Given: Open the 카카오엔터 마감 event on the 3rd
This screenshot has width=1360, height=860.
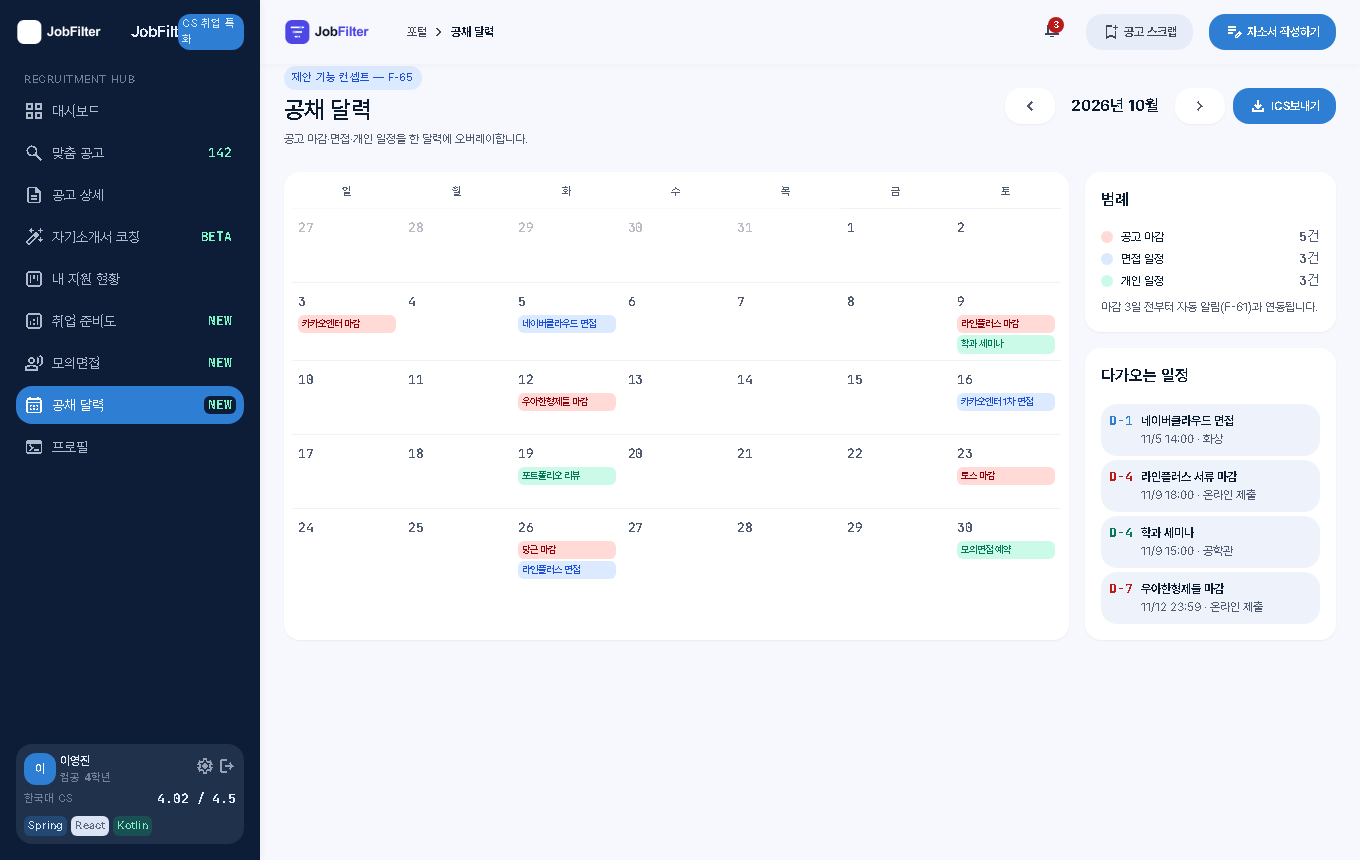Looking at the screenshot, I should click(347, 324).
